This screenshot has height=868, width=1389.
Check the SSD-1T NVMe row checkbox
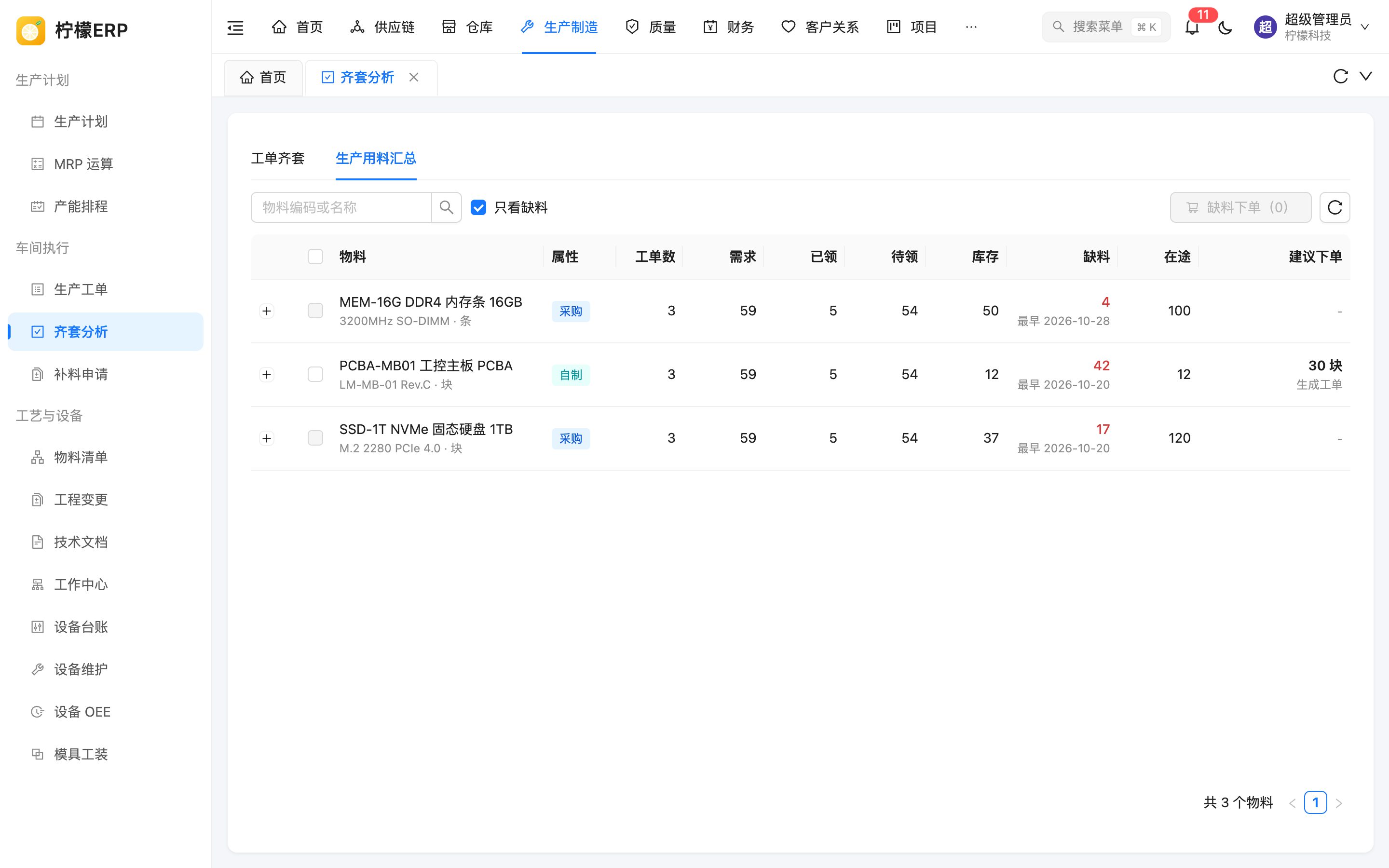pos(315,438)
